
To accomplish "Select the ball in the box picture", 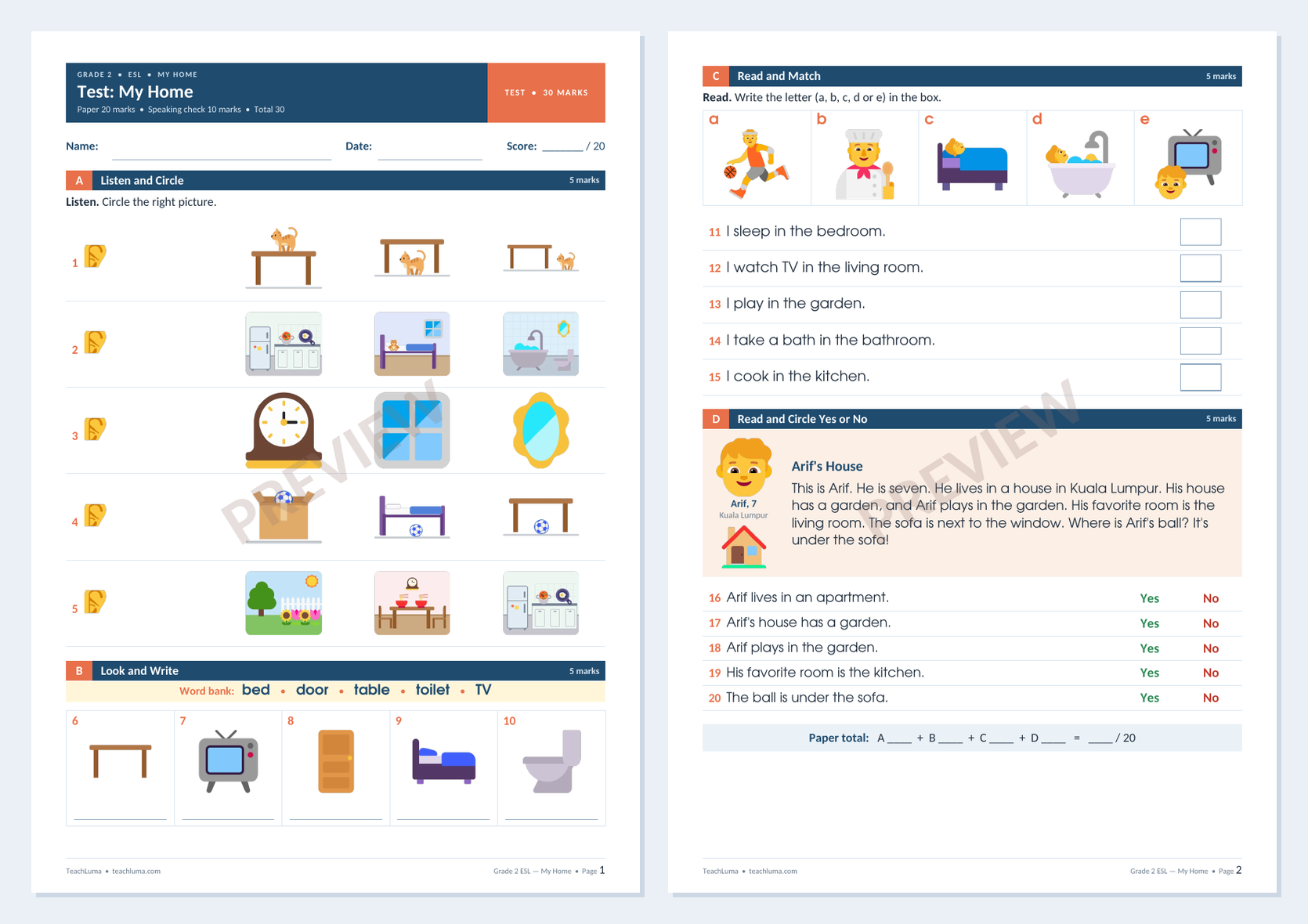I will pos(284,516).
